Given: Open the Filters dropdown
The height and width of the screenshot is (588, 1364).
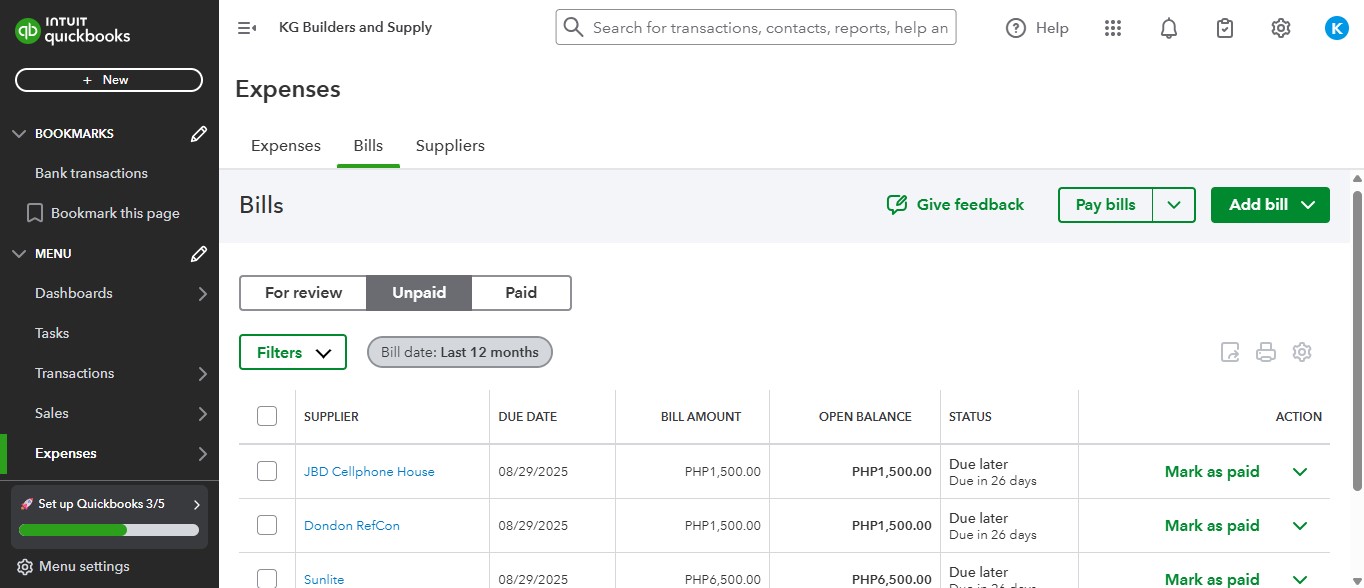Looking at the screenshot, I should pos(293,352).
